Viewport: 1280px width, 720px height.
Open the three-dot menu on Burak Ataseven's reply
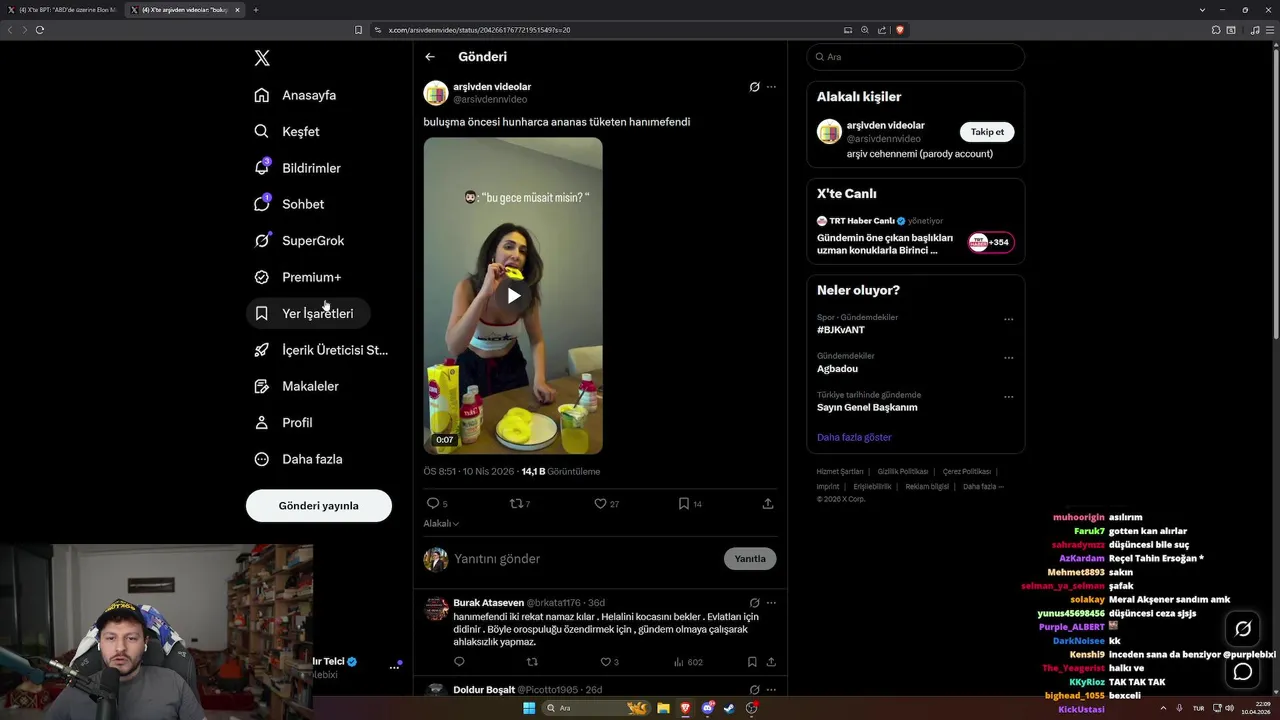[771, 603]
